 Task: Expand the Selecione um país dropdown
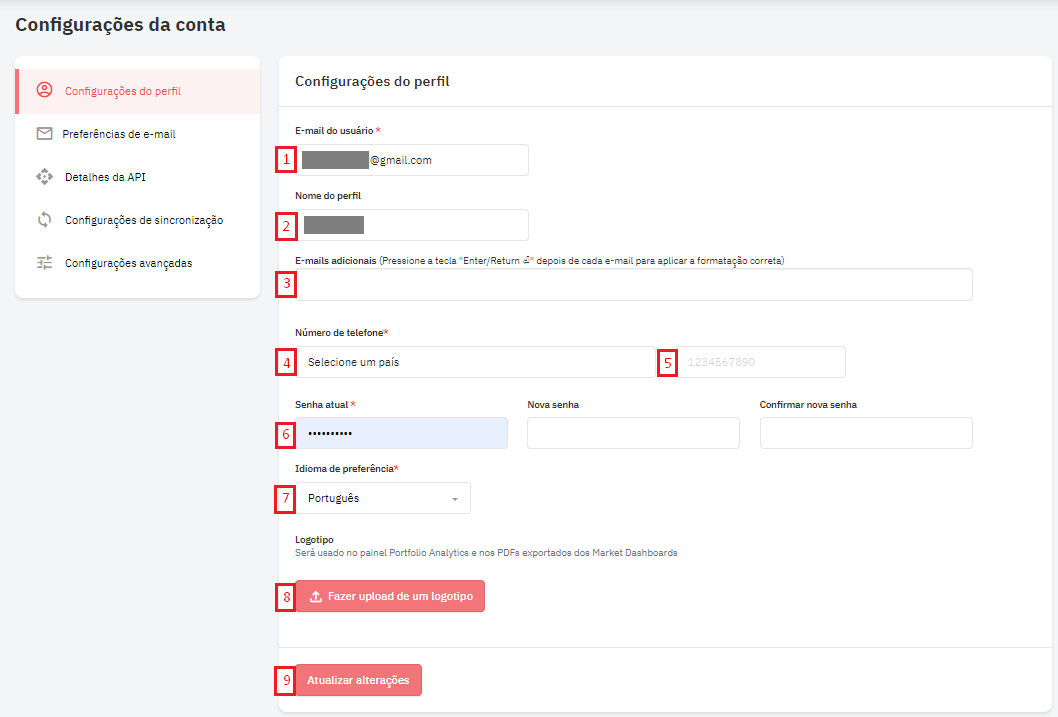475,362
